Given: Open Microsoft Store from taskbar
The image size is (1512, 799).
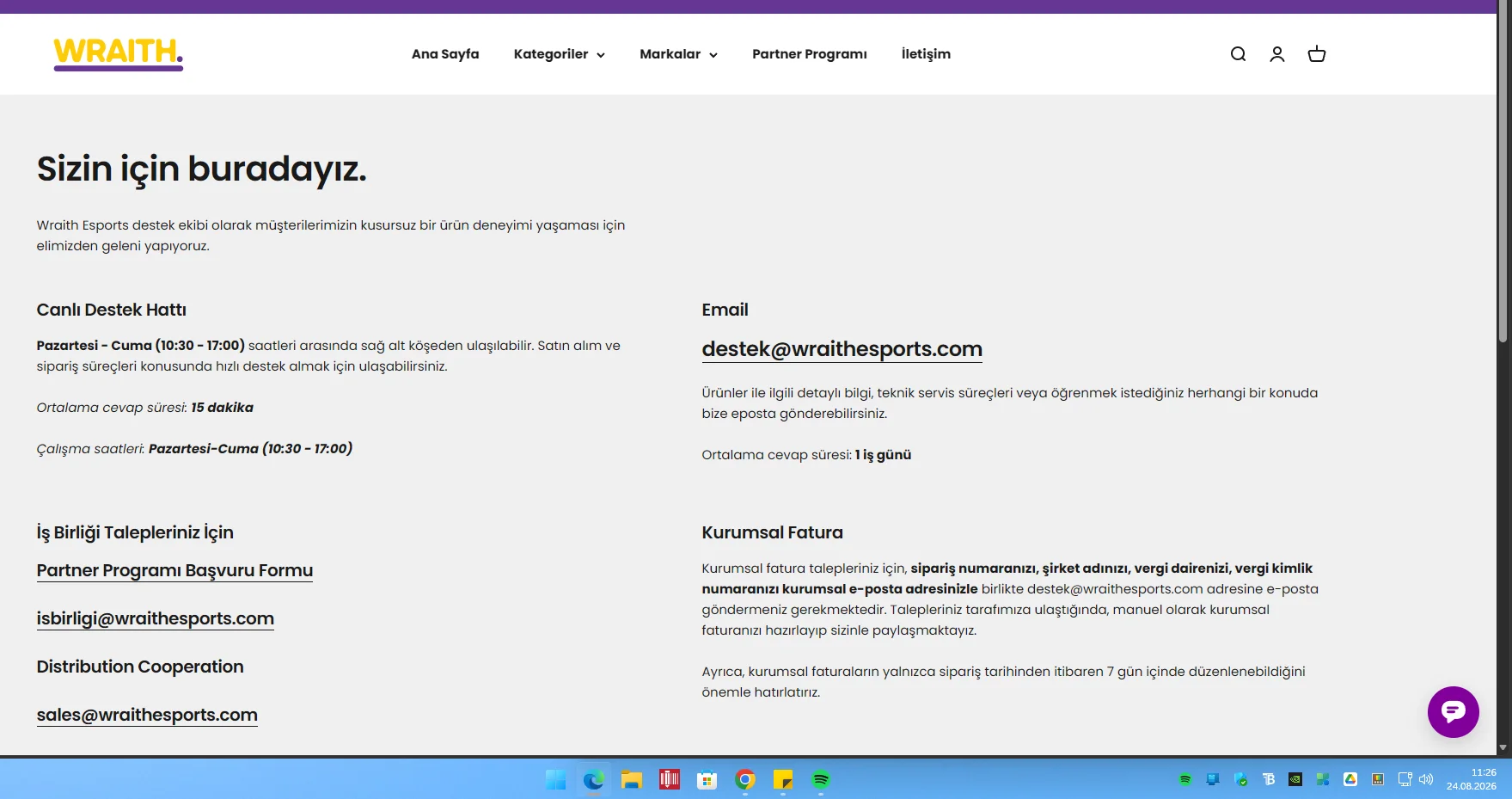Looking at the screenshot, I should (707, 780).
